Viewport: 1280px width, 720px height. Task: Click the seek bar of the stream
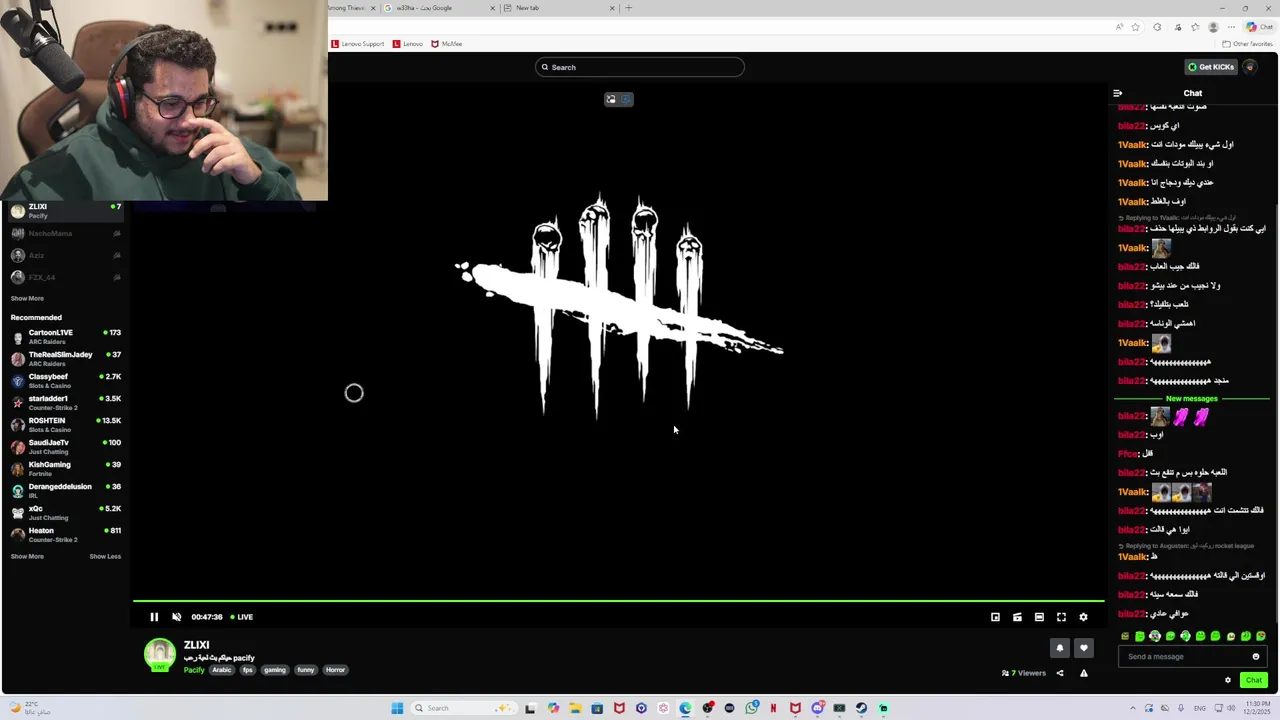pyautogui.click(x=618, y=601)
